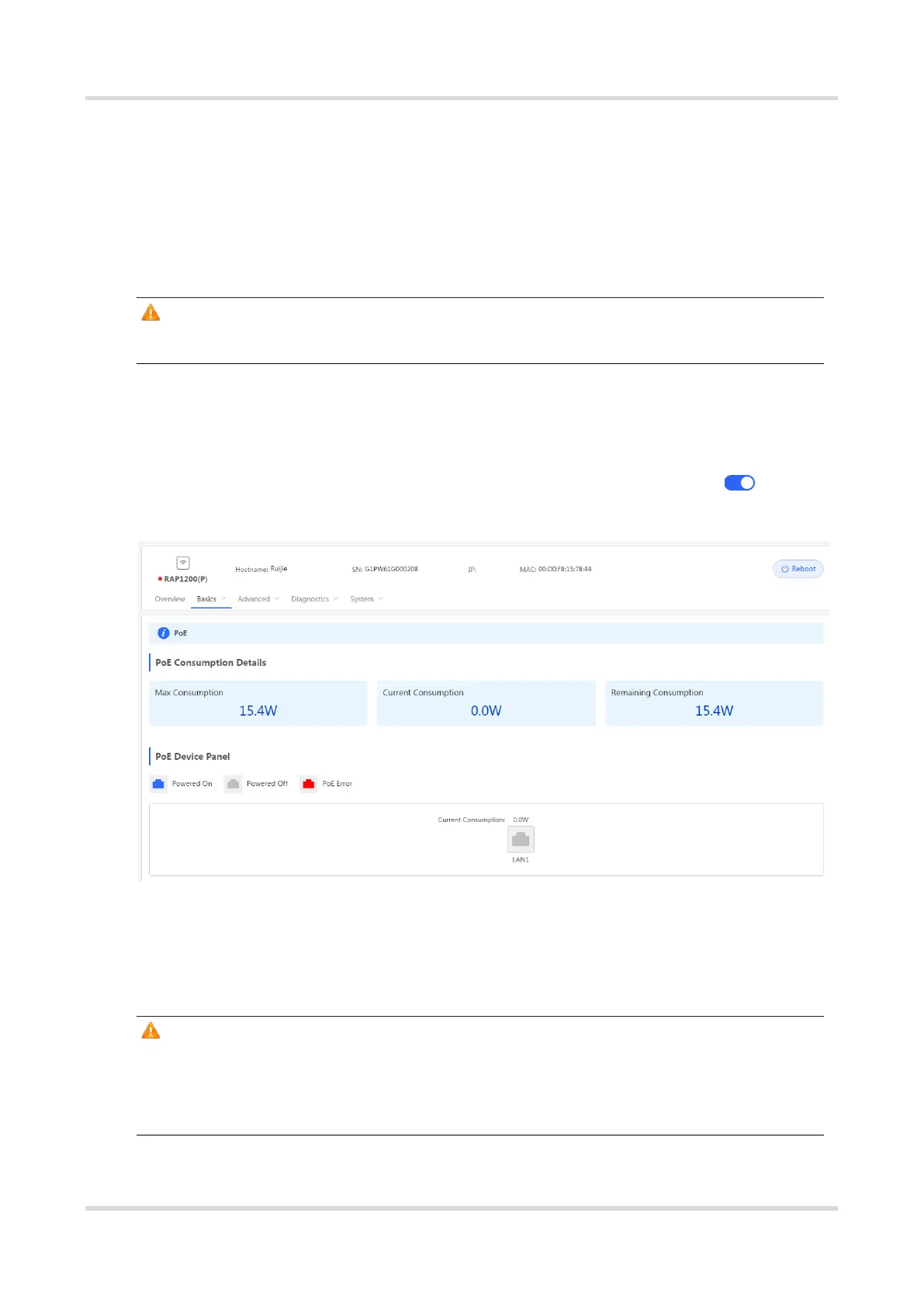Click the Hostname Ruijie text
The height and width of the screenshot is (1307, 924).
261,569
